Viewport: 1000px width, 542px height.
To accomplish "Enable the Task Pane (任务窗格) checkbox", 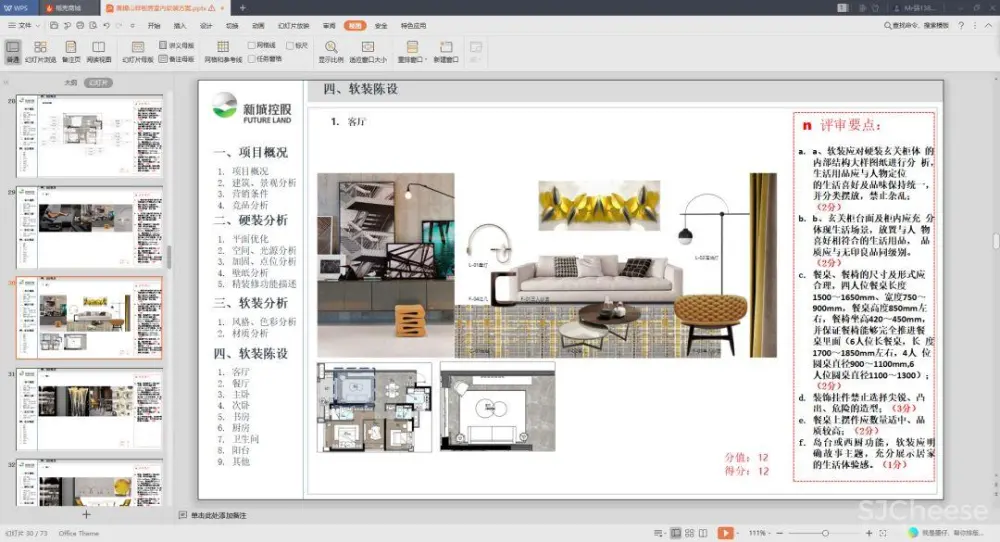I will pos(253,59).
